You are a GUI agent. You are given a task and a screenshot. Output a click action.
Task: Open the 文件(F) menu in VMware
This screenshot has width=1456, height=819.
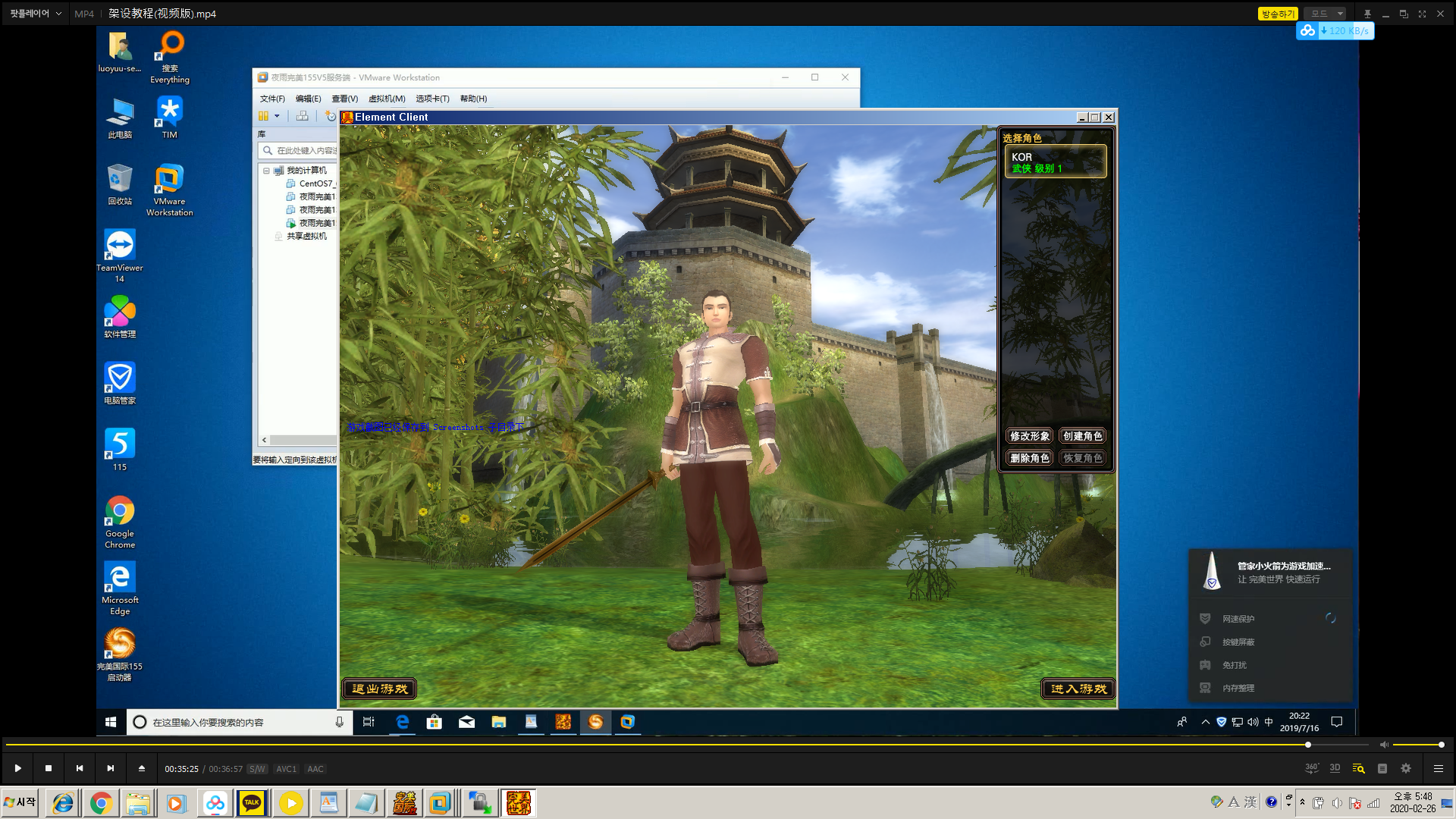click(272, 99)
